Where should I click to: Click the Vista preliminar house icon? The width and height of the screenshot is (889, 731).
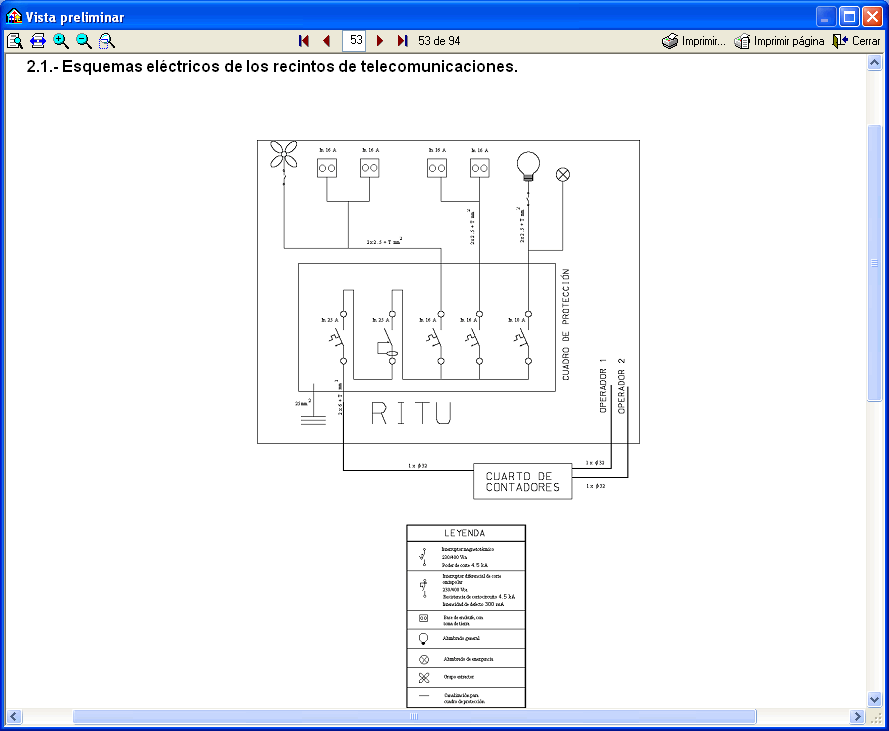tap(14, 16)
